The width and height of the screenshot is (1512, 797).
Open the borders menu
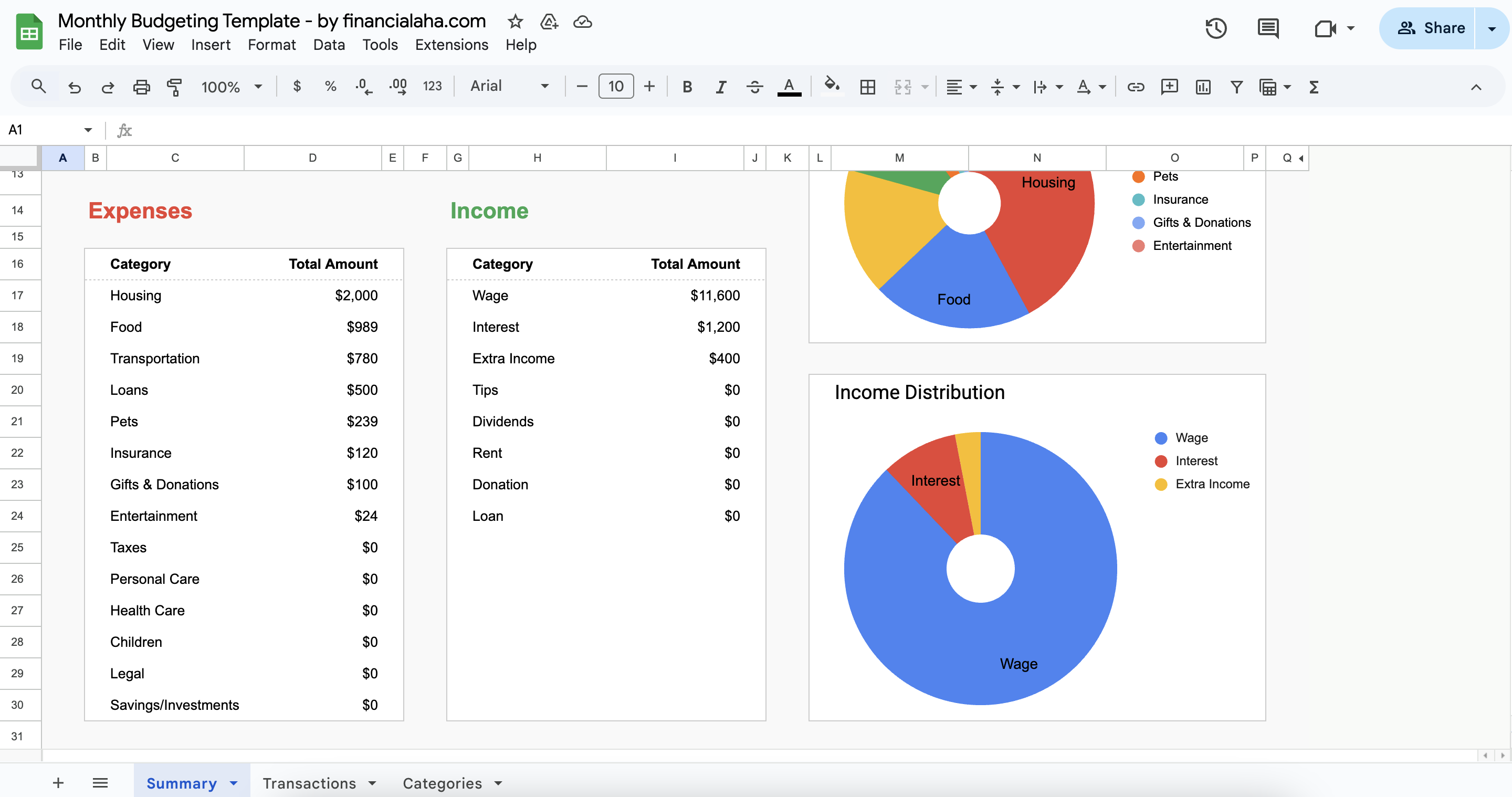coord(867,87)
